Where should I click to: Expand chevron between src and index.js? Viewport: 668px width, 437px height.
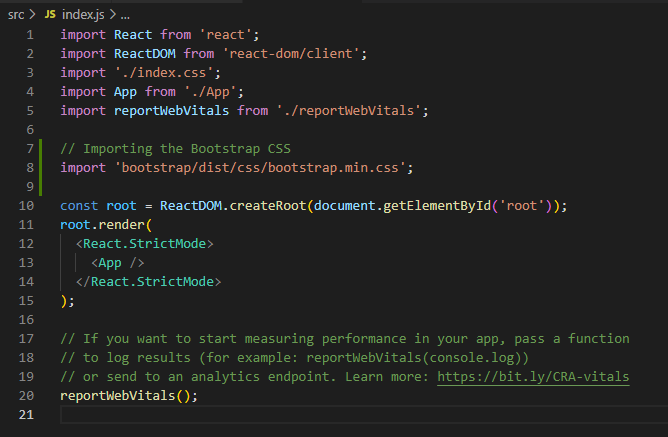point(32,15)
